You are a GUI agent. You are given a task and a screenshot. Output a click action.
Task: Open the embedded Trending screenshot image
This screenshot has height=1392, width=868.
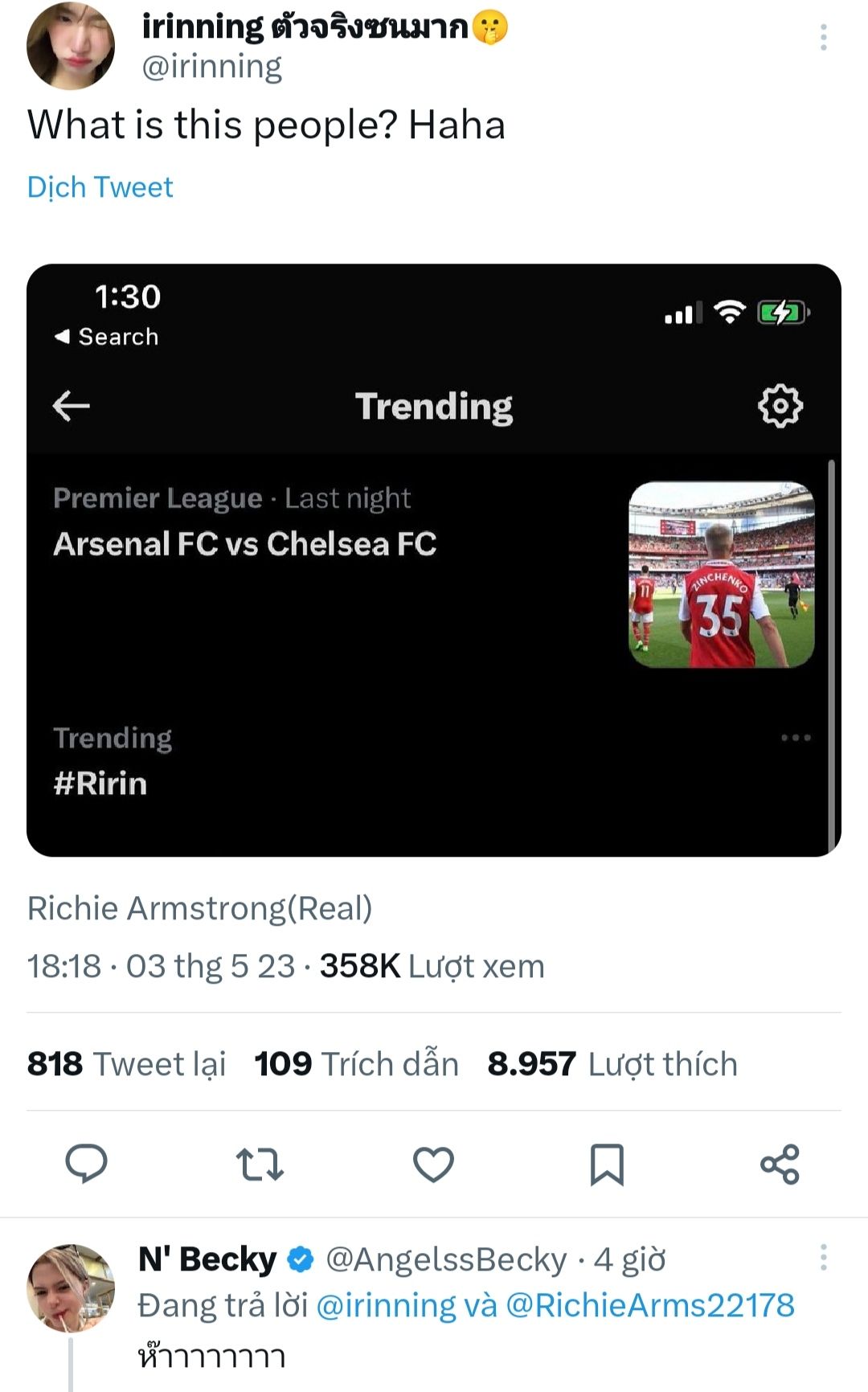click(434, 560)
